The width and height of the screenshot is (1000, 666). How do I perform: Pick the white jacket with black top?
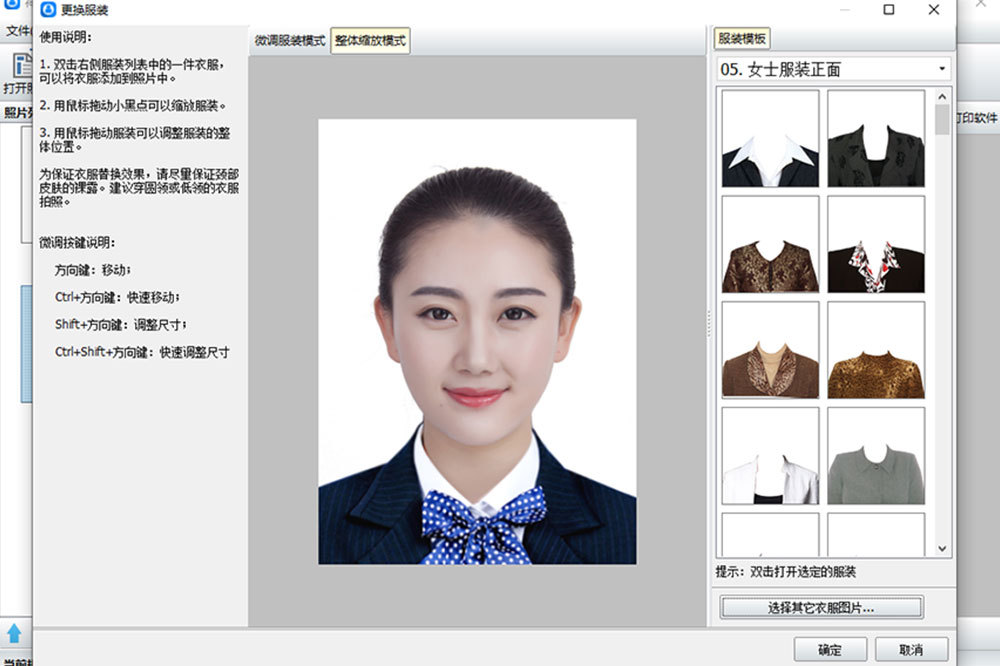(770, 456)
